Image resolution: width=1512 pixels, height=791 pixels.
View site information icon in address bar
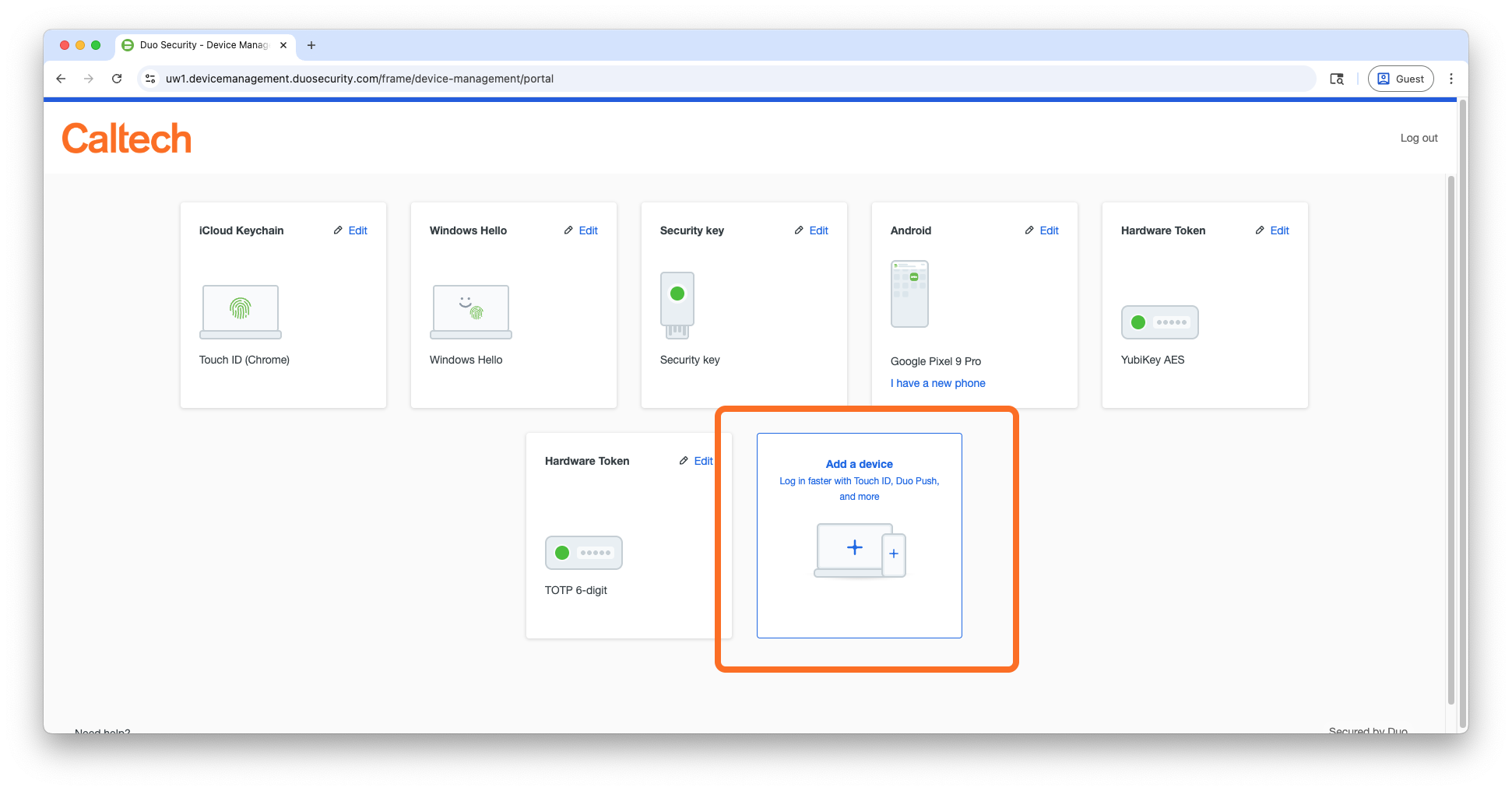click(151, 79)
